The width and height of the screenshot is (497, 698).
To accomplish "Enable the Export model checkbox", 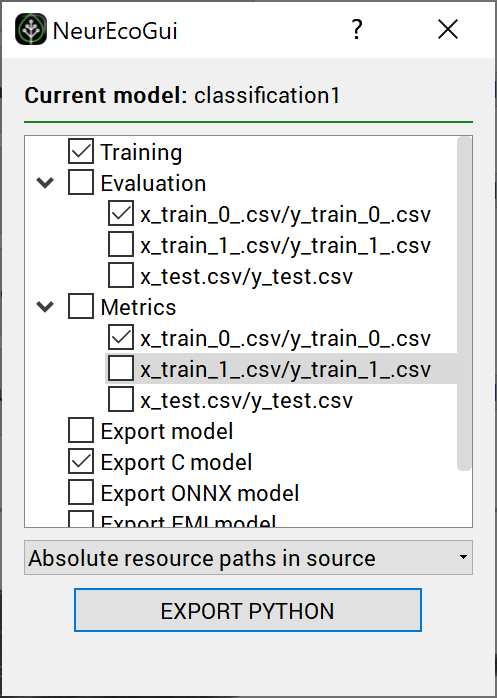I will click(81, 430).
